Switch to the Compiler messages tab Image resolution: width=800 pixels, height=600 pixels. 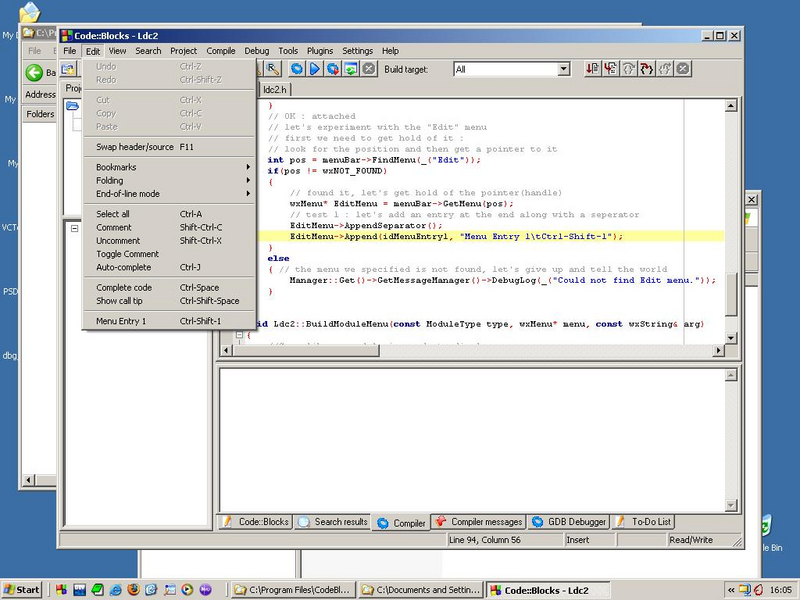pos(479,521)
